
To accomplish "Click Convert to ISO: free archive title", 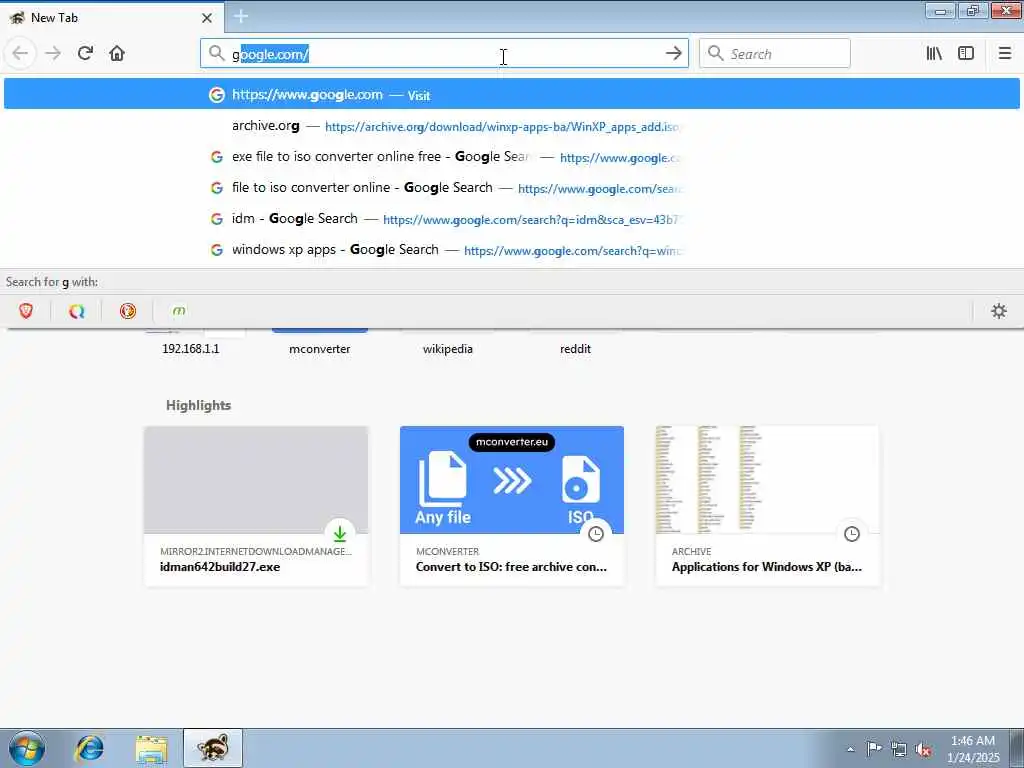I will (x=511, y=567).
